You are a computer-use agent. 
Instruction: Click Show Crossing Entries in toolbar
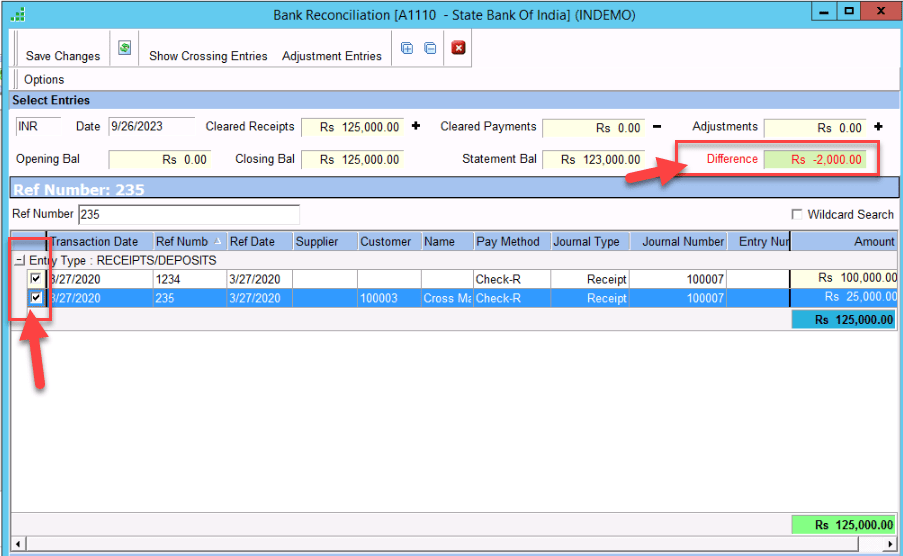click(x=208, y=56)
